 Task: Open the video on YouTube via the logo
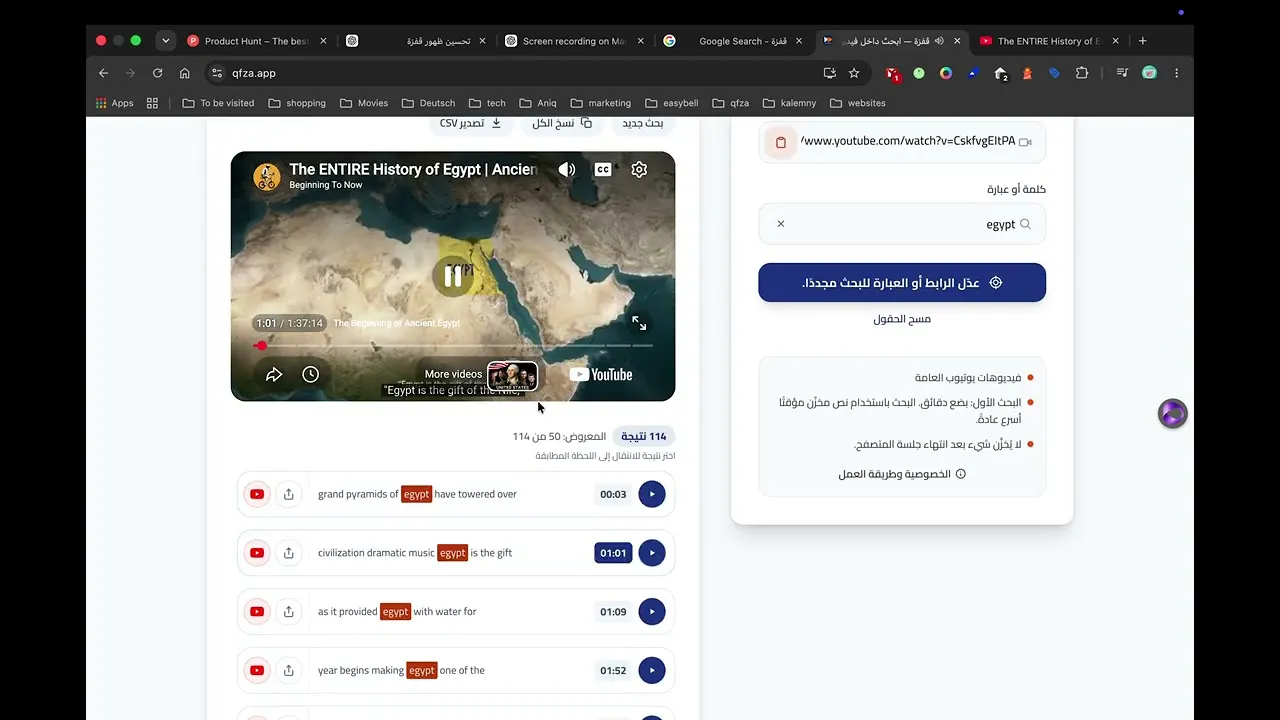[601, 374]
